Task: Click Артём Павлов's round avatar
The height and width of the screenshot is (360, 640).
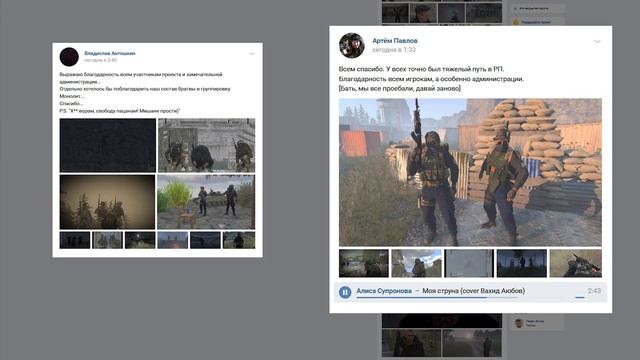Action: (x=351, y=45)
